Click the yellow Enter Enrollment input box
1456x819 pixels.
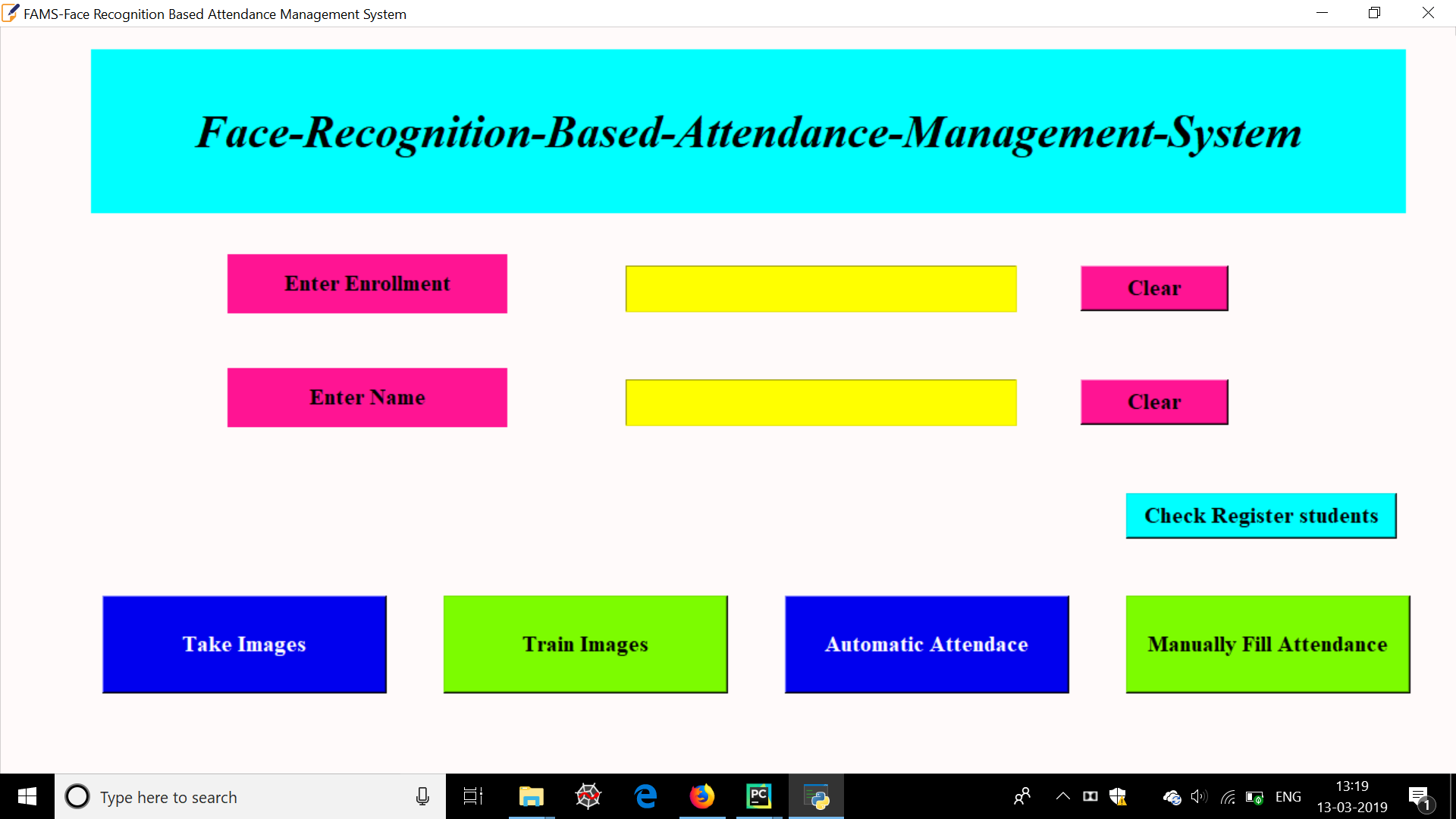tap(820, 288)
